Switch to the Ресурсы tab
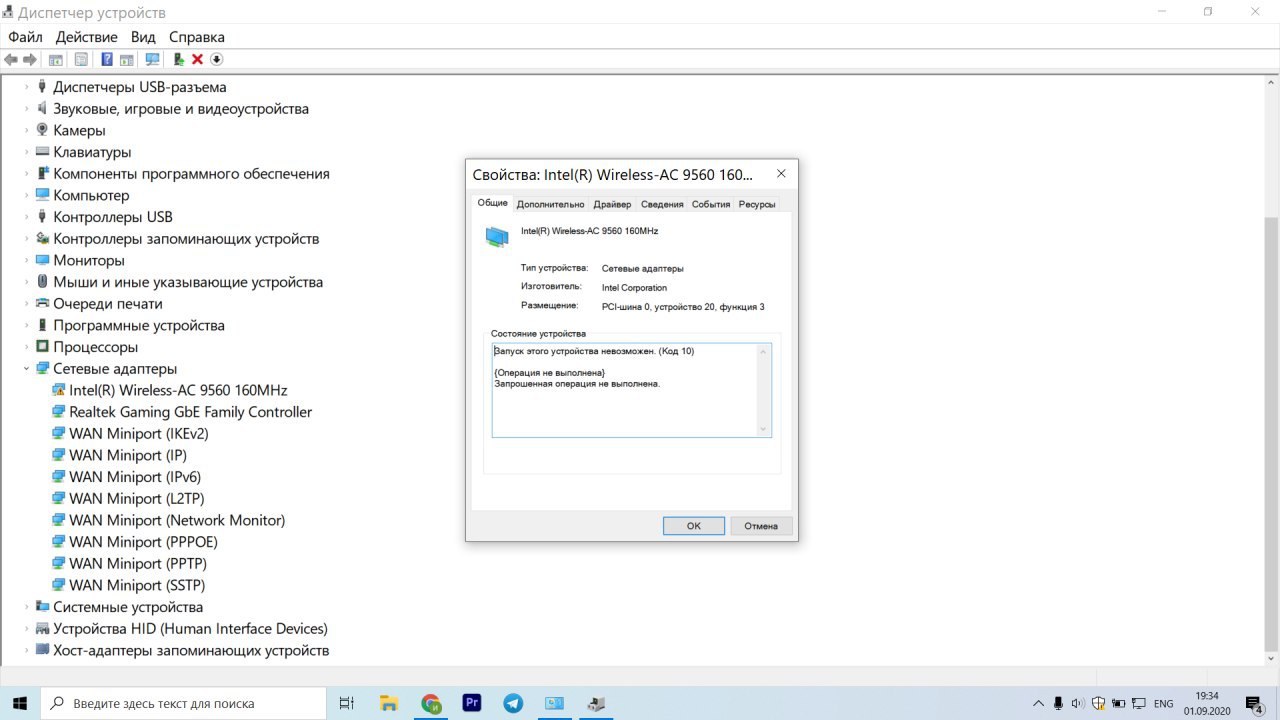 tap(757, 204)
